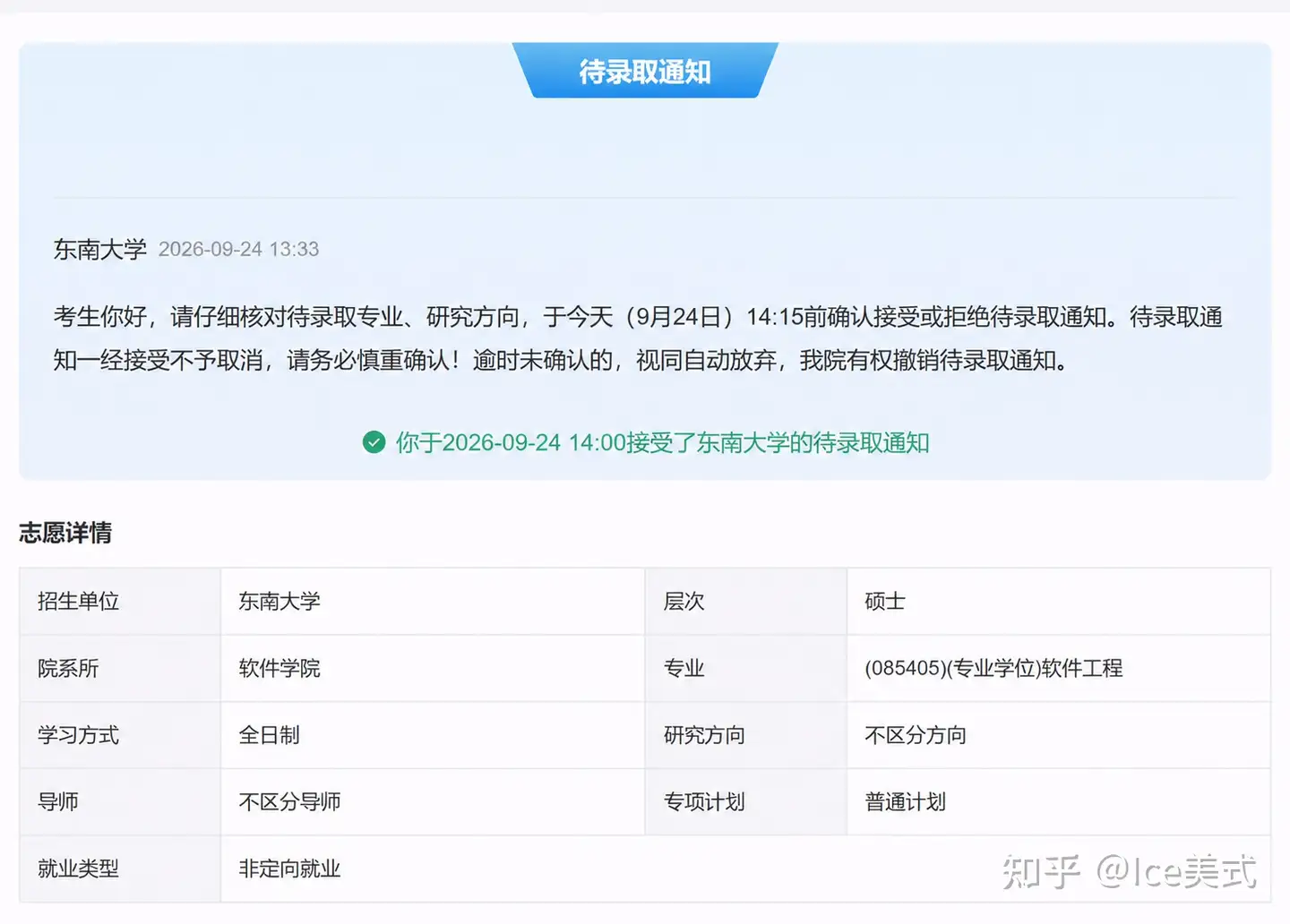Viewport: 1290px width, 924px height.
Task: Click the 招生单位 label cell
Action: pos(120,602)
